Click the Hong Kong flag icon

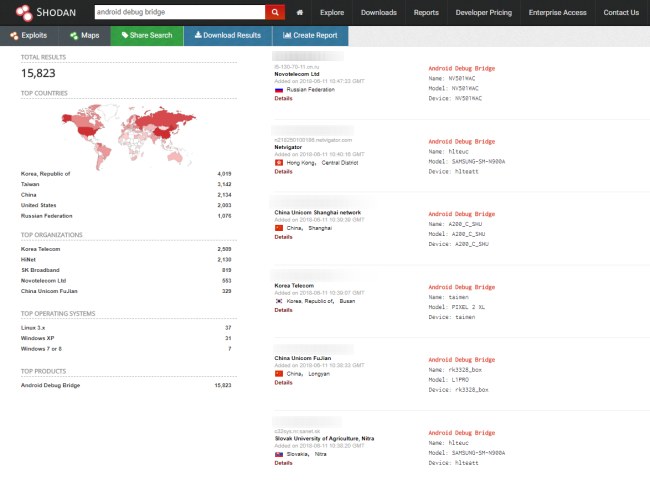click(279, 163)
